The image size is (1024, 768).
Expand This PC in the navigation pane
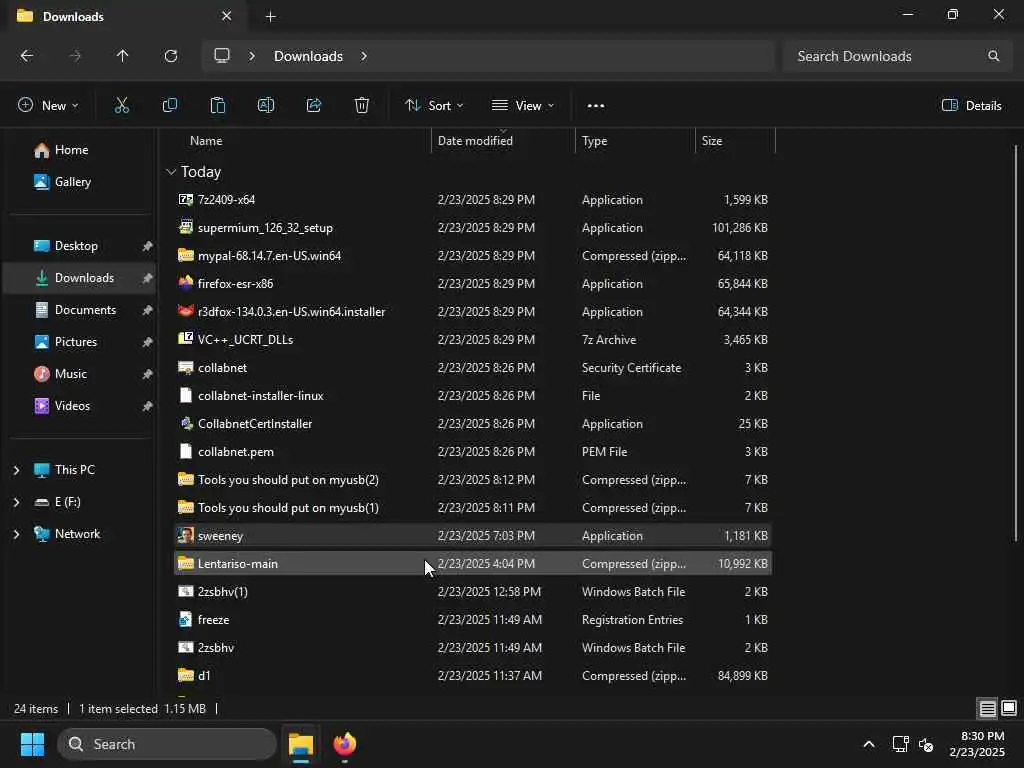16,470
